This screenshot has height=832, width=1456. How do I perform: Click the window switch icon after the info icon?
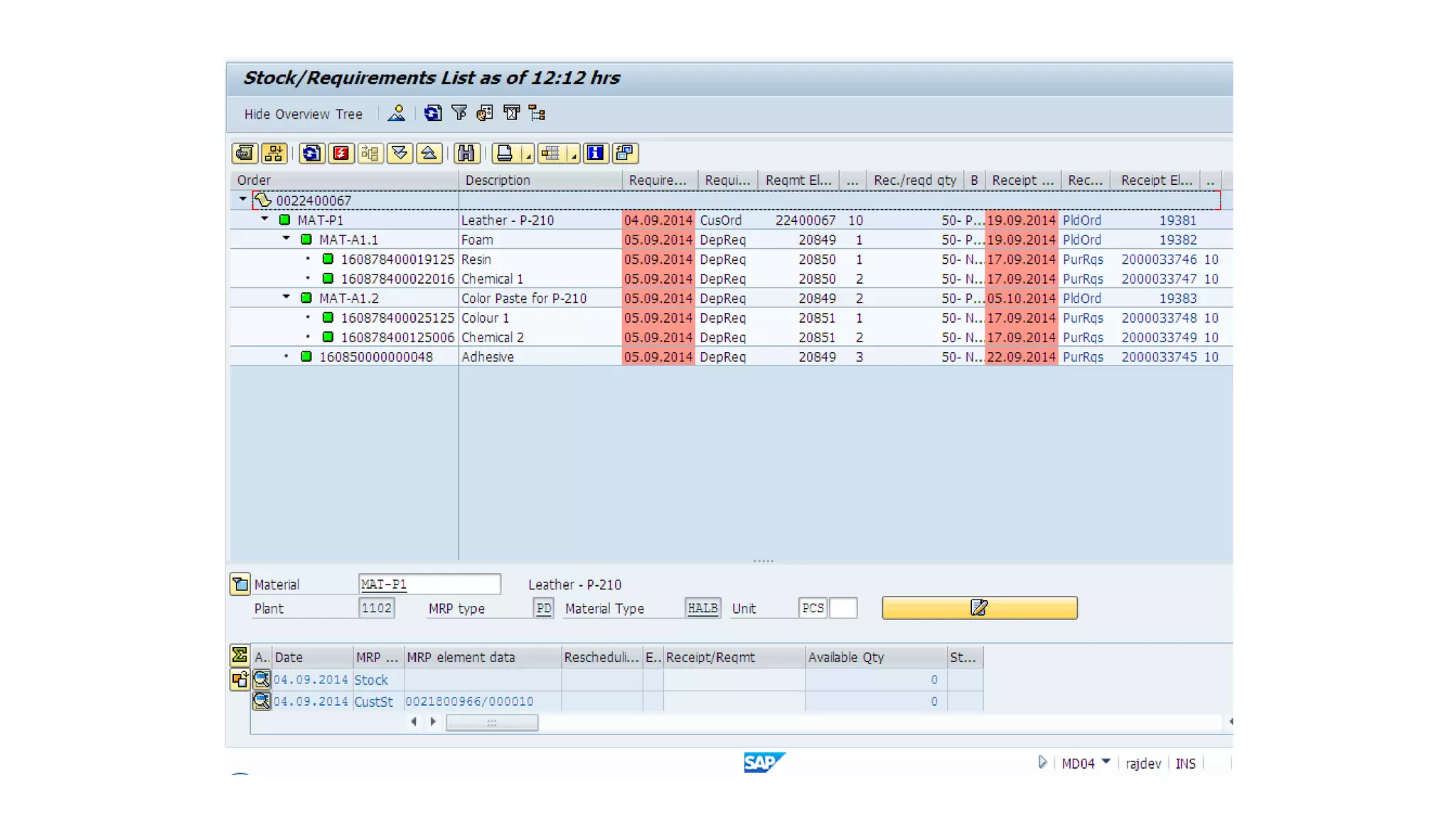625,153
